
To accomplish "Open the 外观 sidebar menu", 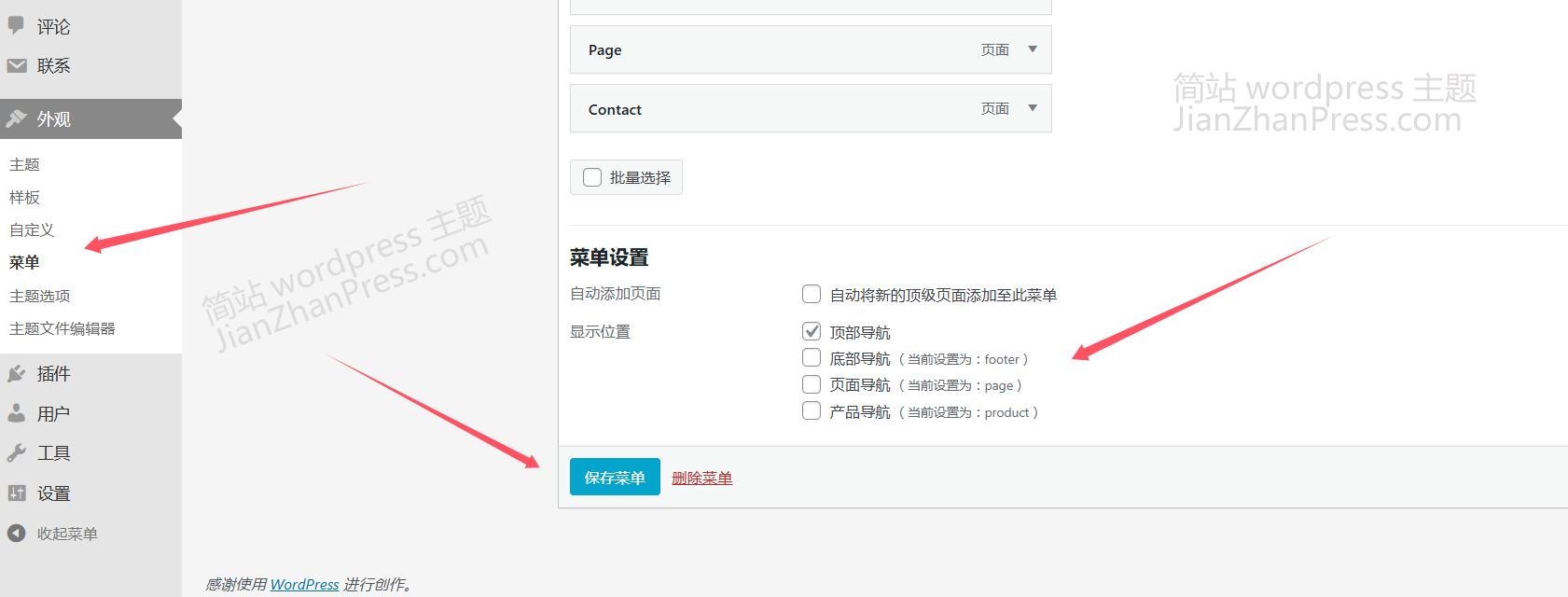I will coord(90,118).
